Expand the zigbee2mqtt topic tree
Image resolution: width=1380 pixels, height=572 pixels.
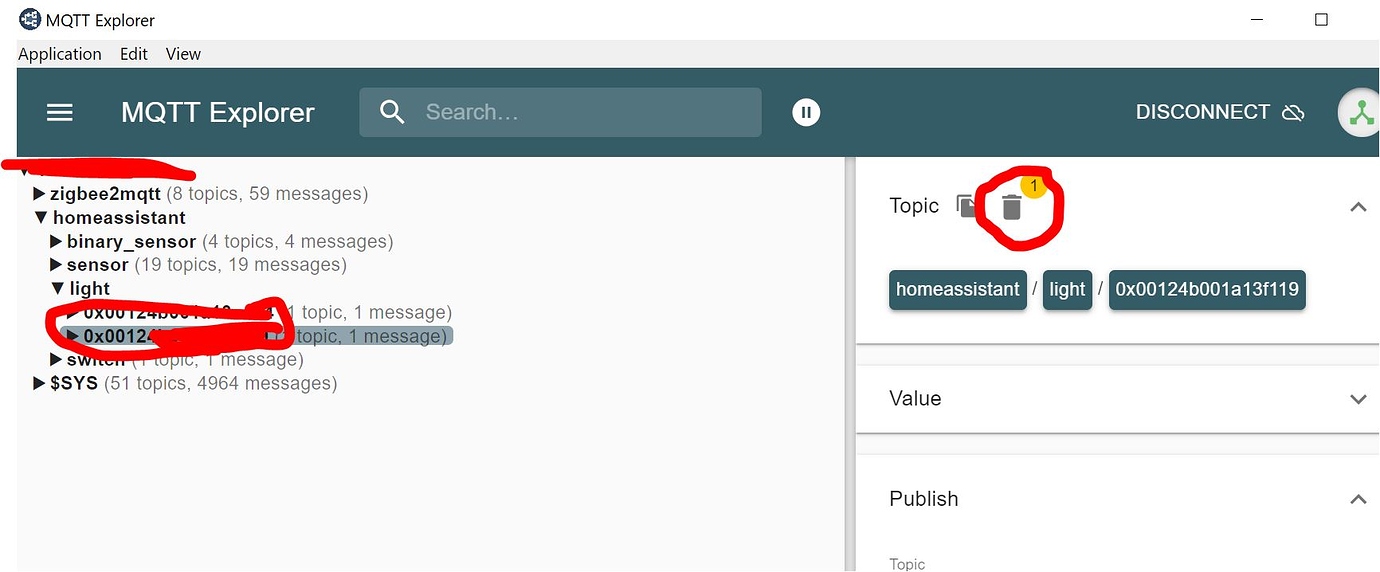click(40, 194)
